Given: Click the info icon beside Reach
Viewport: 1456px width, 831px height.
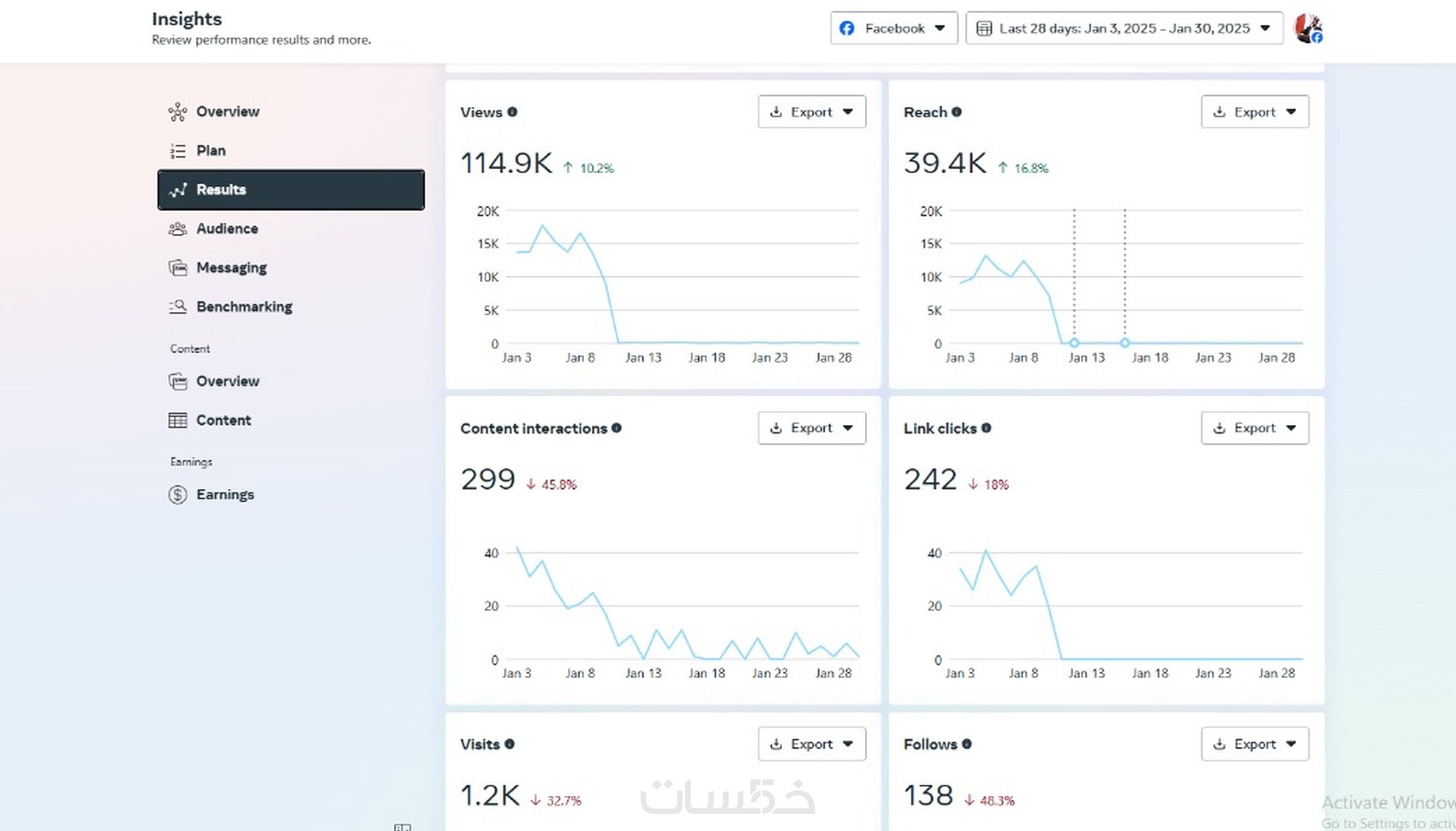Looking at the screenshot, I should (x=957, y=112).
